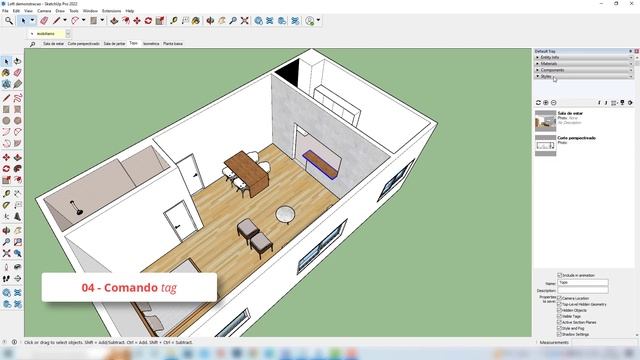This screenshot has width=640, height=360.
Task: Switch to Planta baixa scene tab
Action: tap(173, 44)
